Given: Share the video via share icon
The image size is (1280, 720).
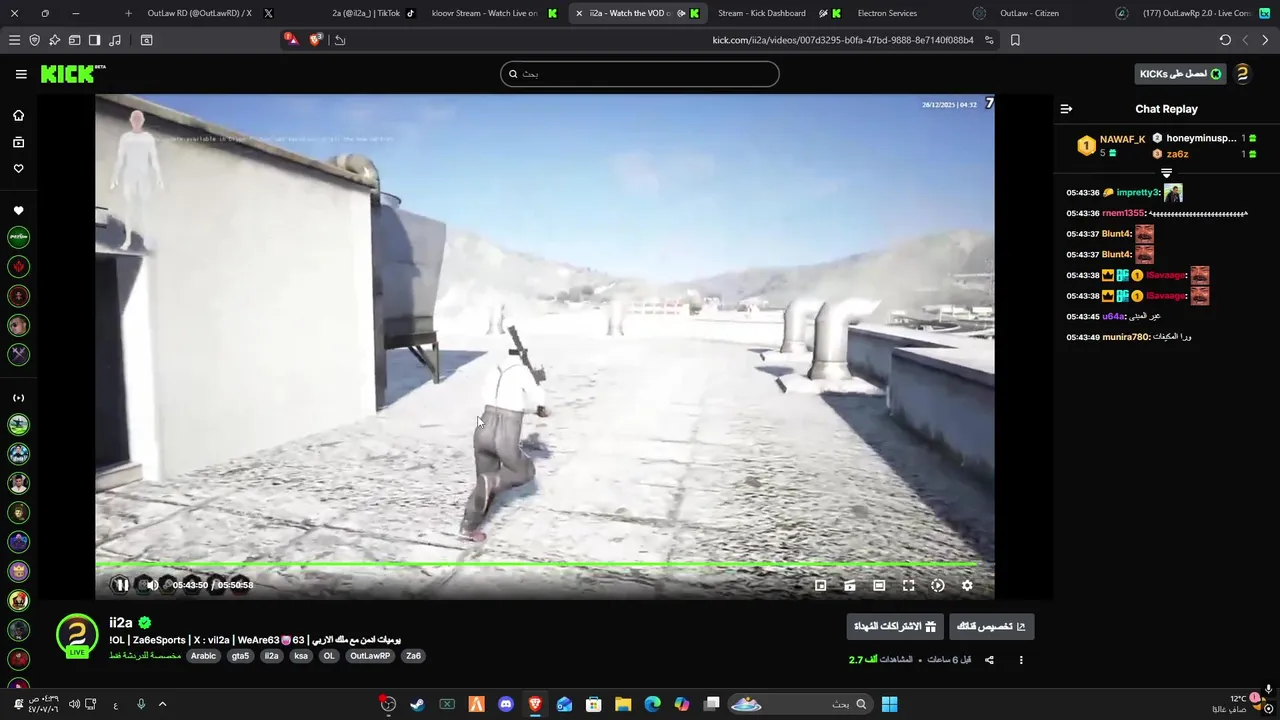Looking at the screenshot, I should click(989, 660).
